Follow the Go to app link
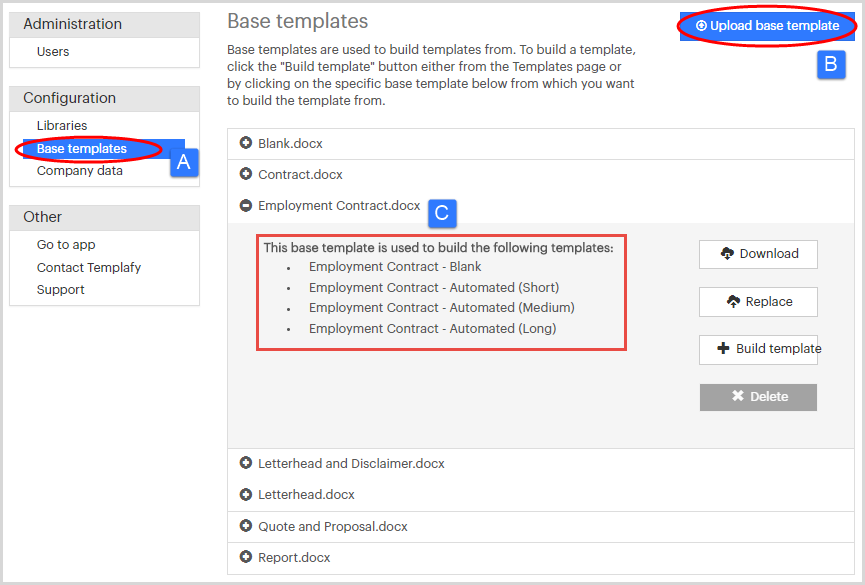This screenshot has height=585, width=865. [x=66, y=244]
